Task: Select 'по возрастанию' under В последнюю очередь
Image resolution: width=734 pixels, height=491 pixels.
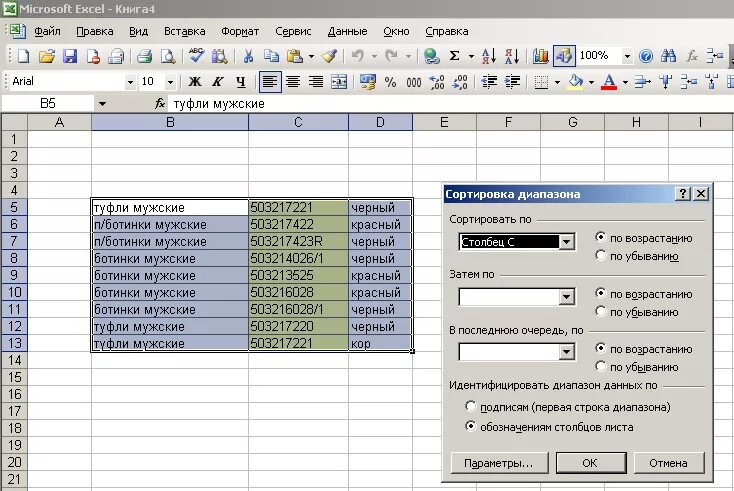Action: tap(601, 348)
